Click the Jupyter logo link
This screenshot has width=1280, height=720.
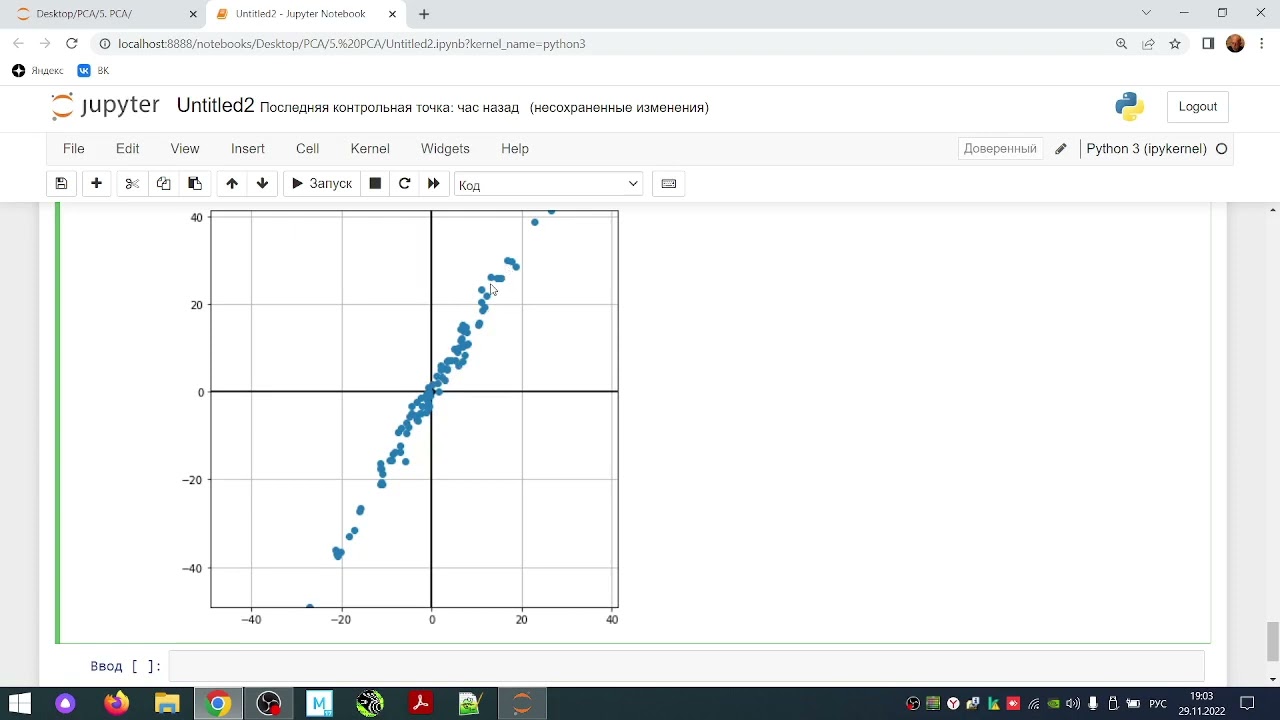coord(106,106)
